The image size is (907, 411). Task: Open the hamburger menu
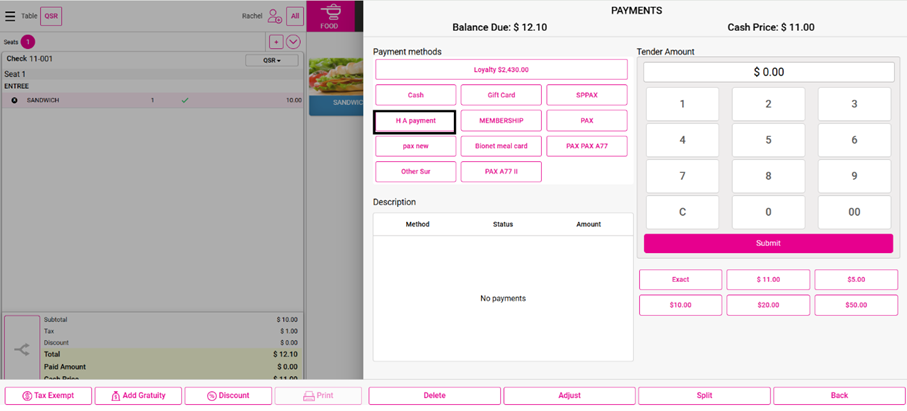point(10,16)
